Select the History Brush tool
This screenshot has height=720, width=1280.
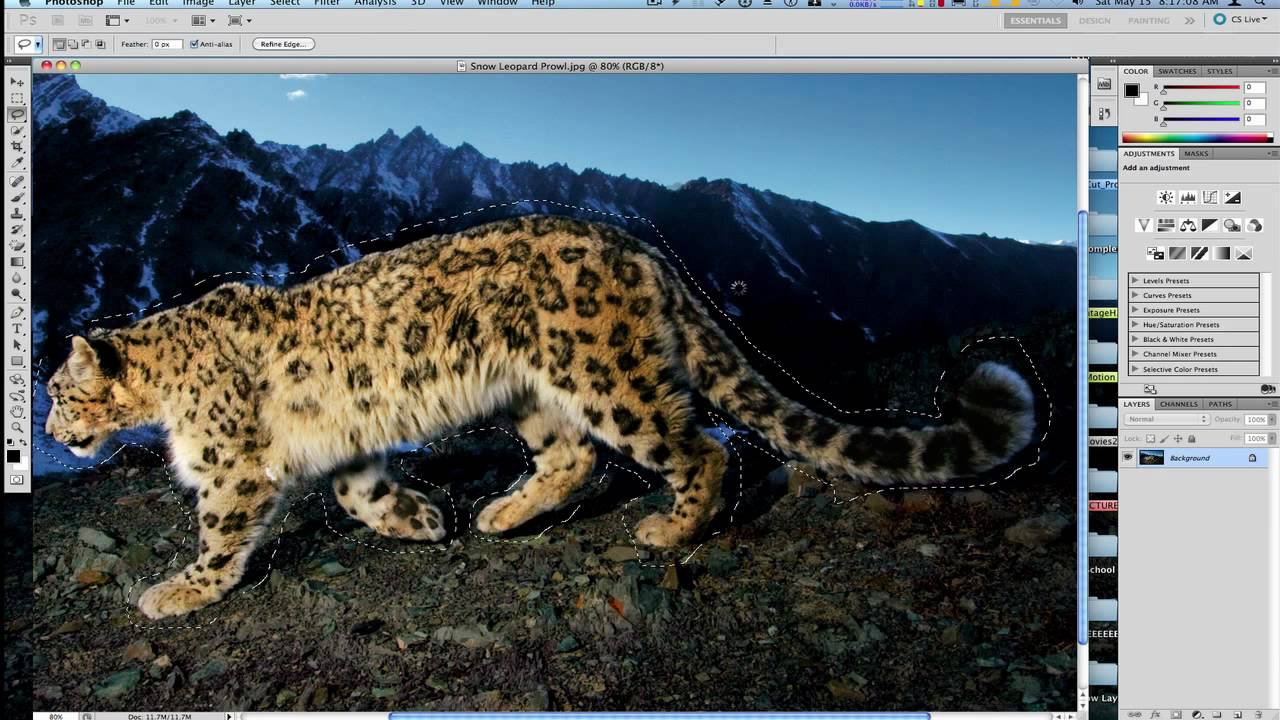(x=17, y=230)
